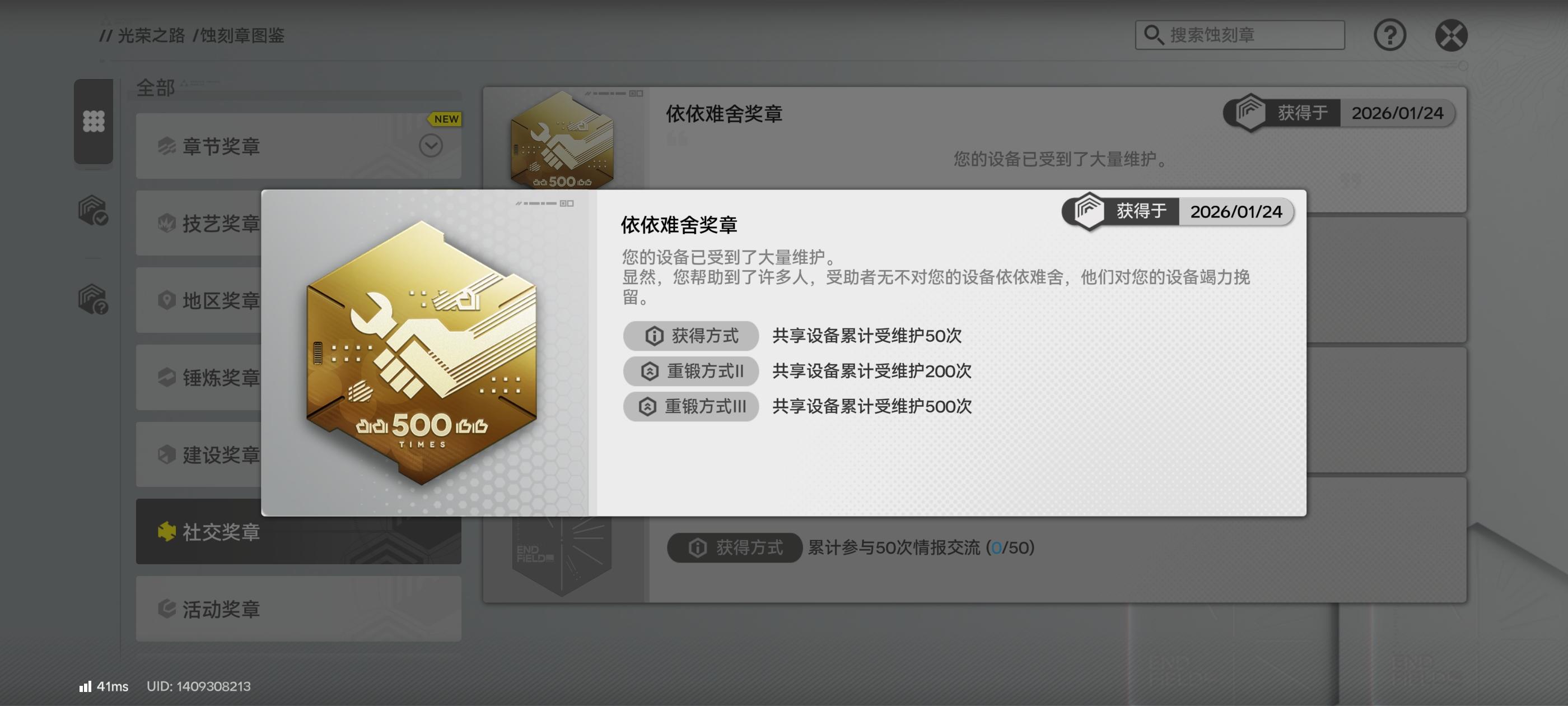Focus the 搜索蚀刻章 search field
1568x706 pixels.
[1240, 35]
